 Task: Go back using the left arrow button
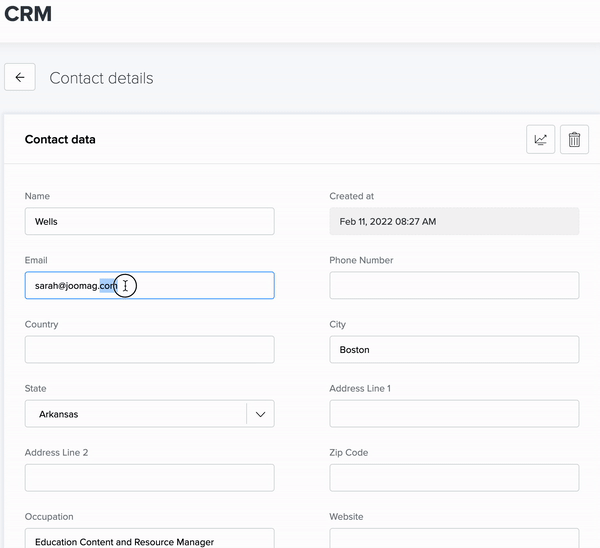(x=20, y=77)
